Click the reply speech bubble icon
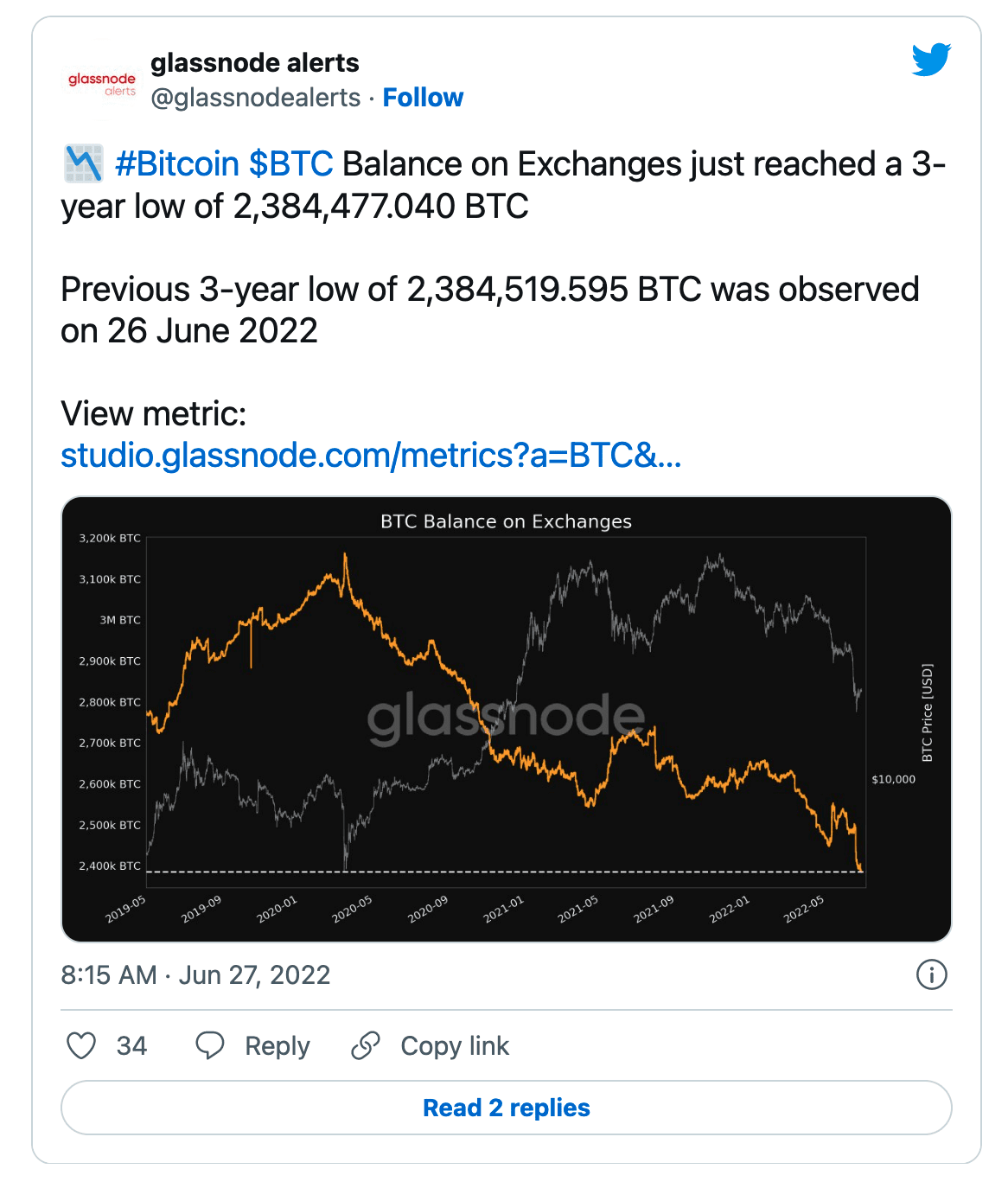The width and height of the screenshot is (1008, 1188). 210,1045
